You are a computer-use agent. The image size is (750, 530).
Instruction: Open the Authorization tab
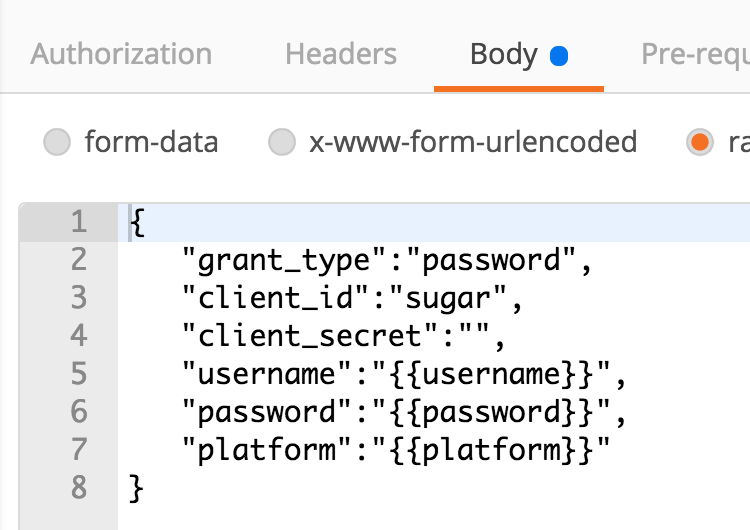pyautogui.click(x=121, y=54)
